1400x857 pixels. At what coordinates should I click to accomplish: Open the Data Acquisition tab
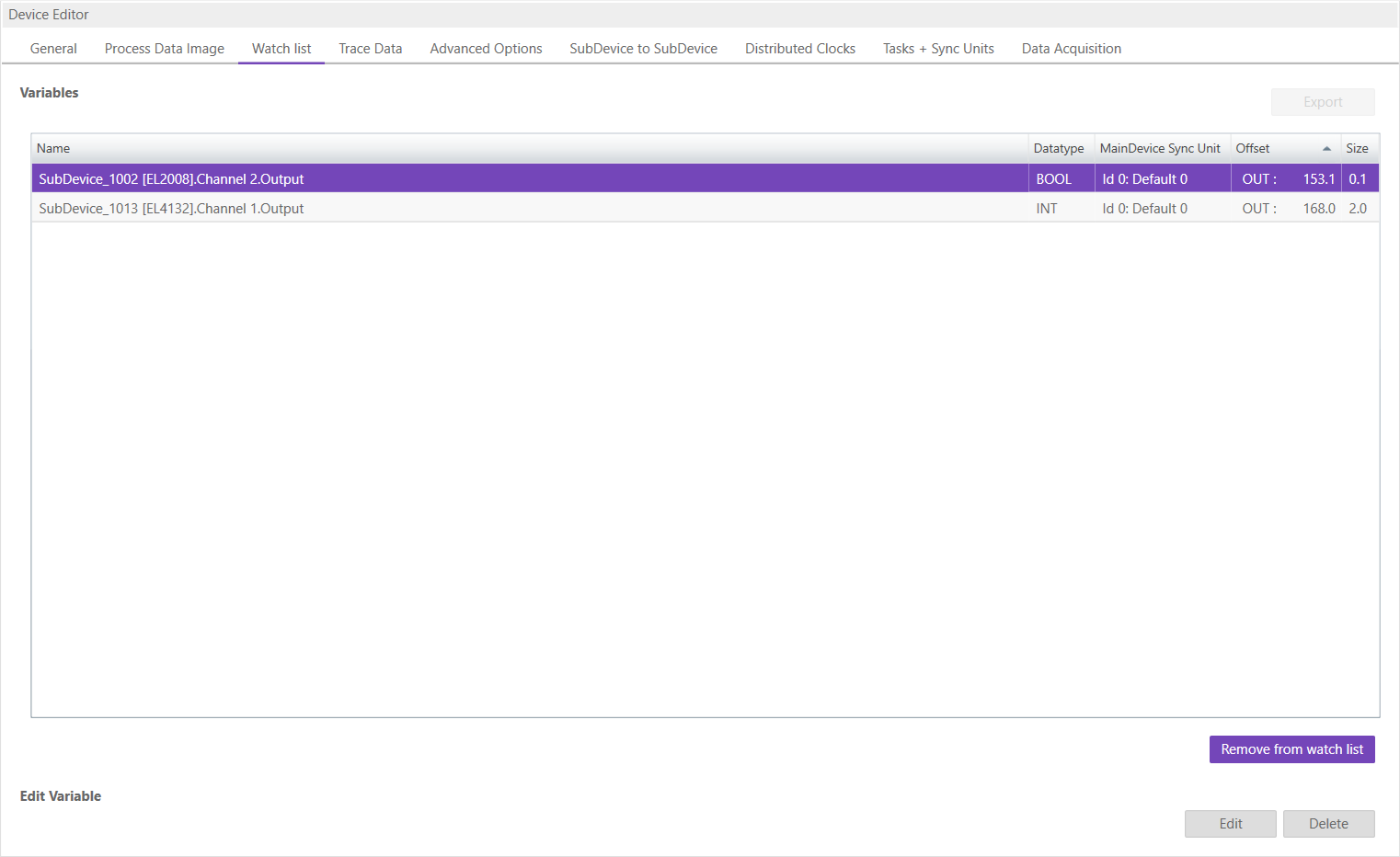coord(1071,48)
